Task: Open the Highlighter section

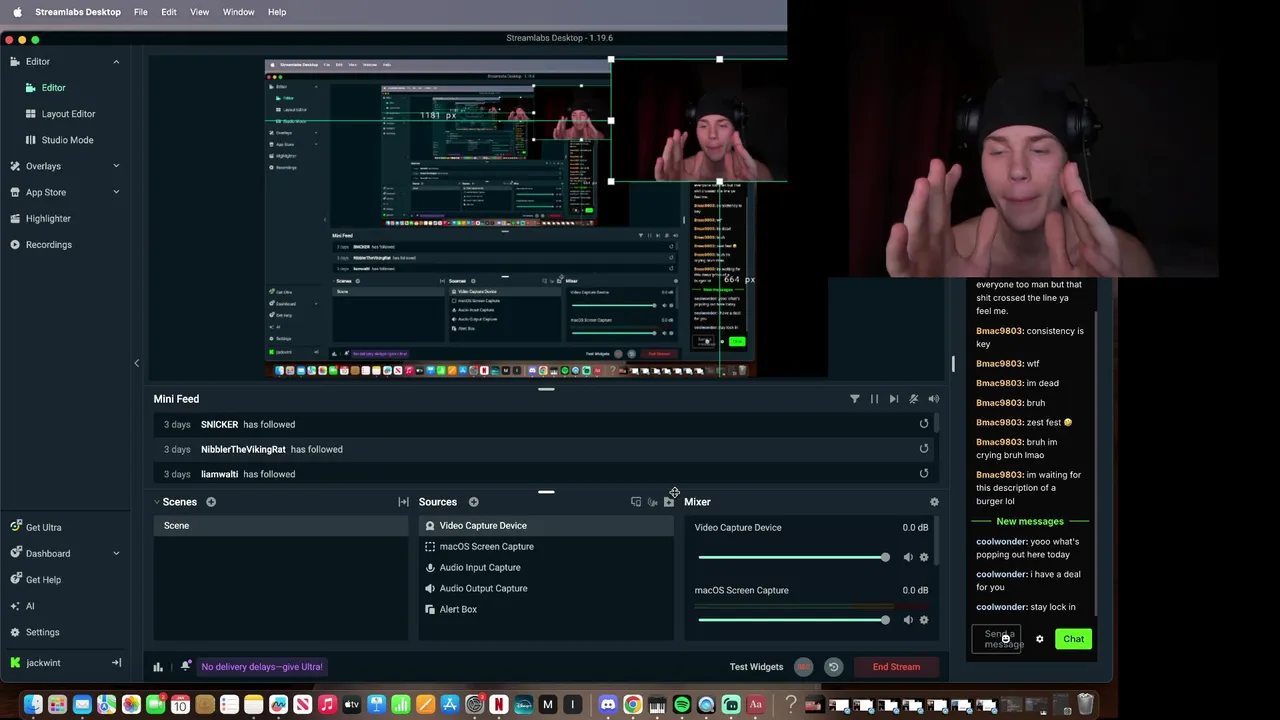Action: coord(48,218)
